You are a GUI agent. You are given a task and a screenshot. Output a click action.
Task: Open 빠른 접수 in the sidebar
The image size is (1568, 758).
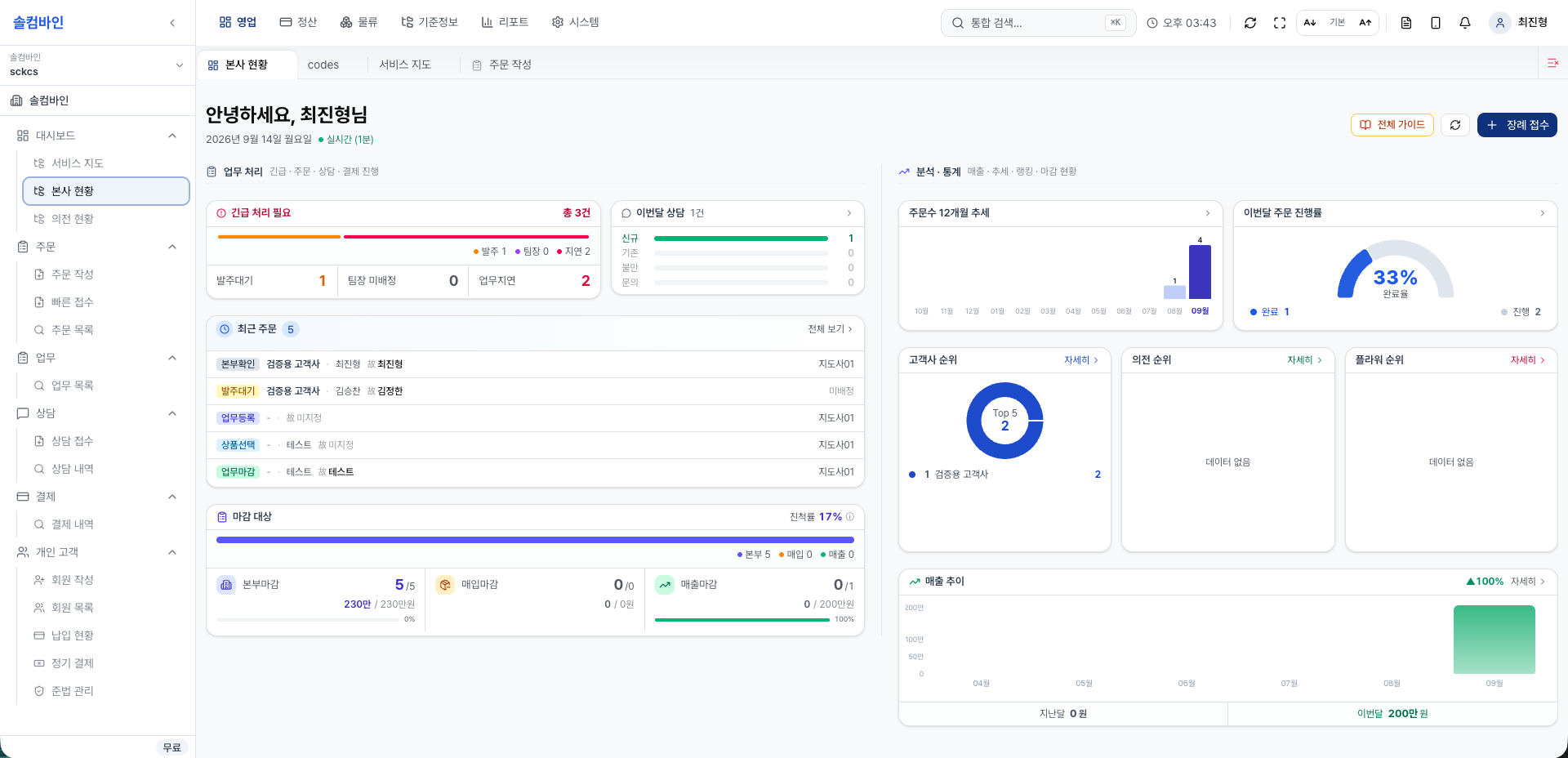coord(106,302)
